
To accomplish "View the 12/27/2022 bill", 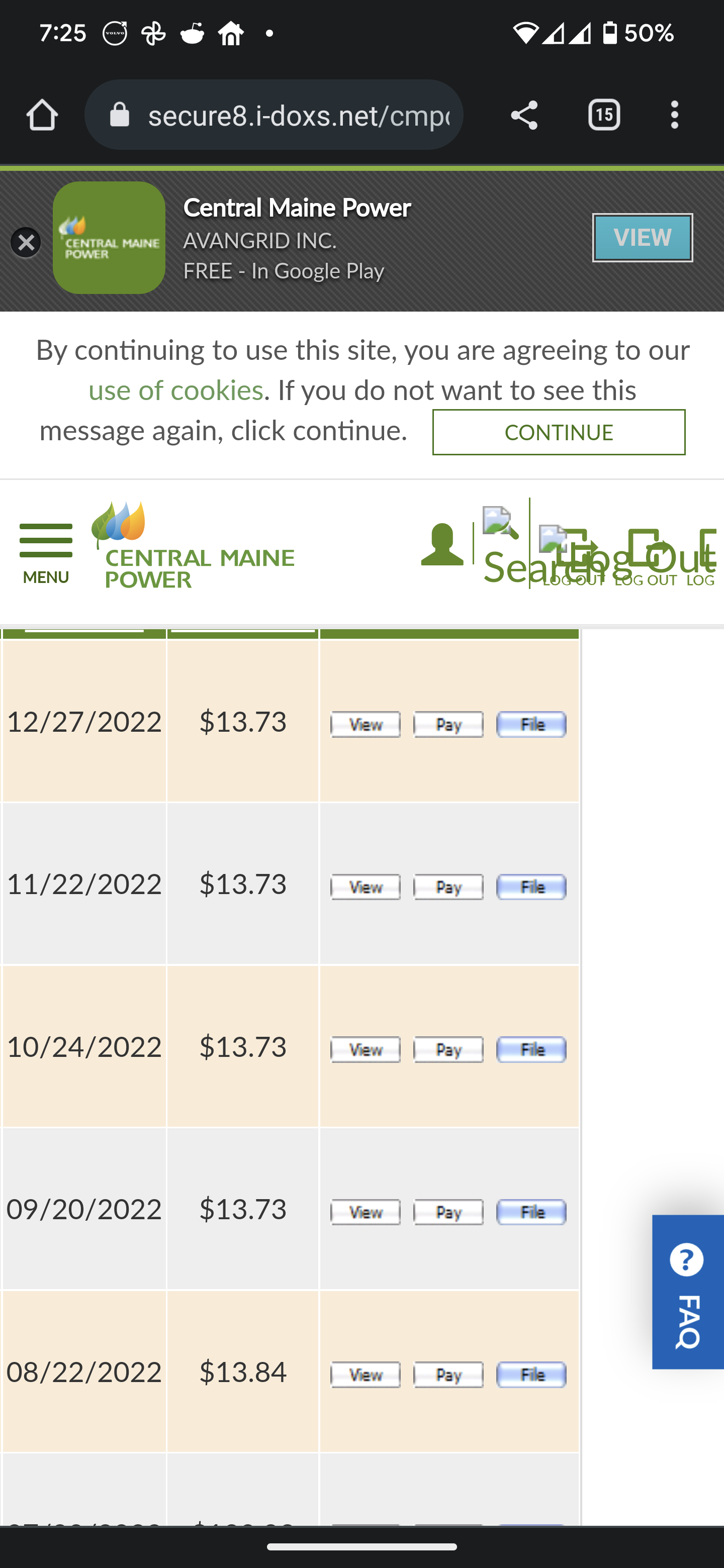I will coord(366,724).
